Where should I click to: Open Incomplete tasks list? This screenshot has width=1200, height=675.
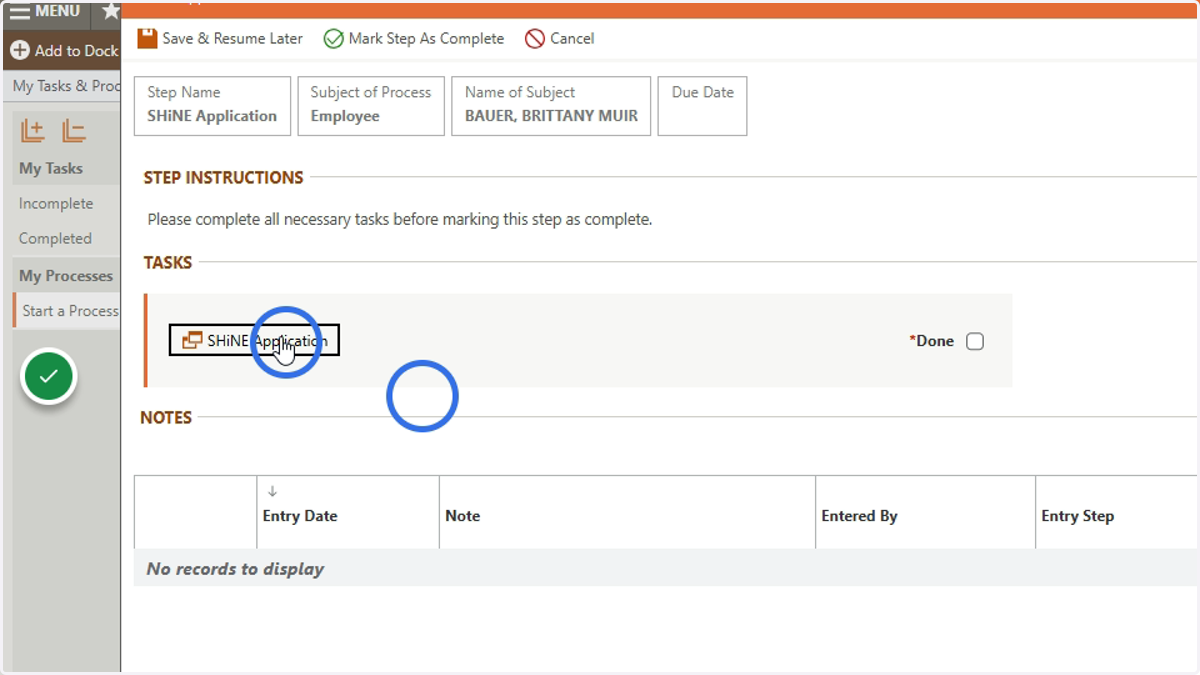point(56,204)
